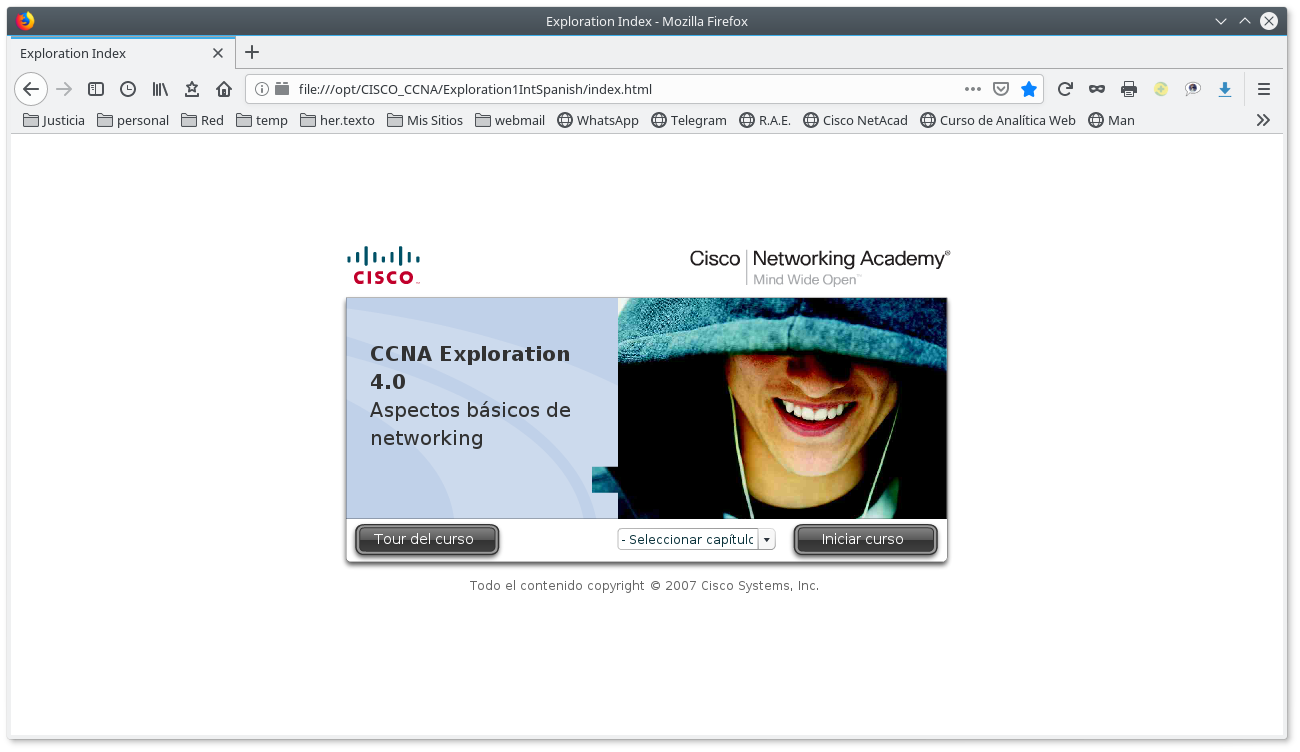Toggle the sidebar view icon

coord(96,89)
